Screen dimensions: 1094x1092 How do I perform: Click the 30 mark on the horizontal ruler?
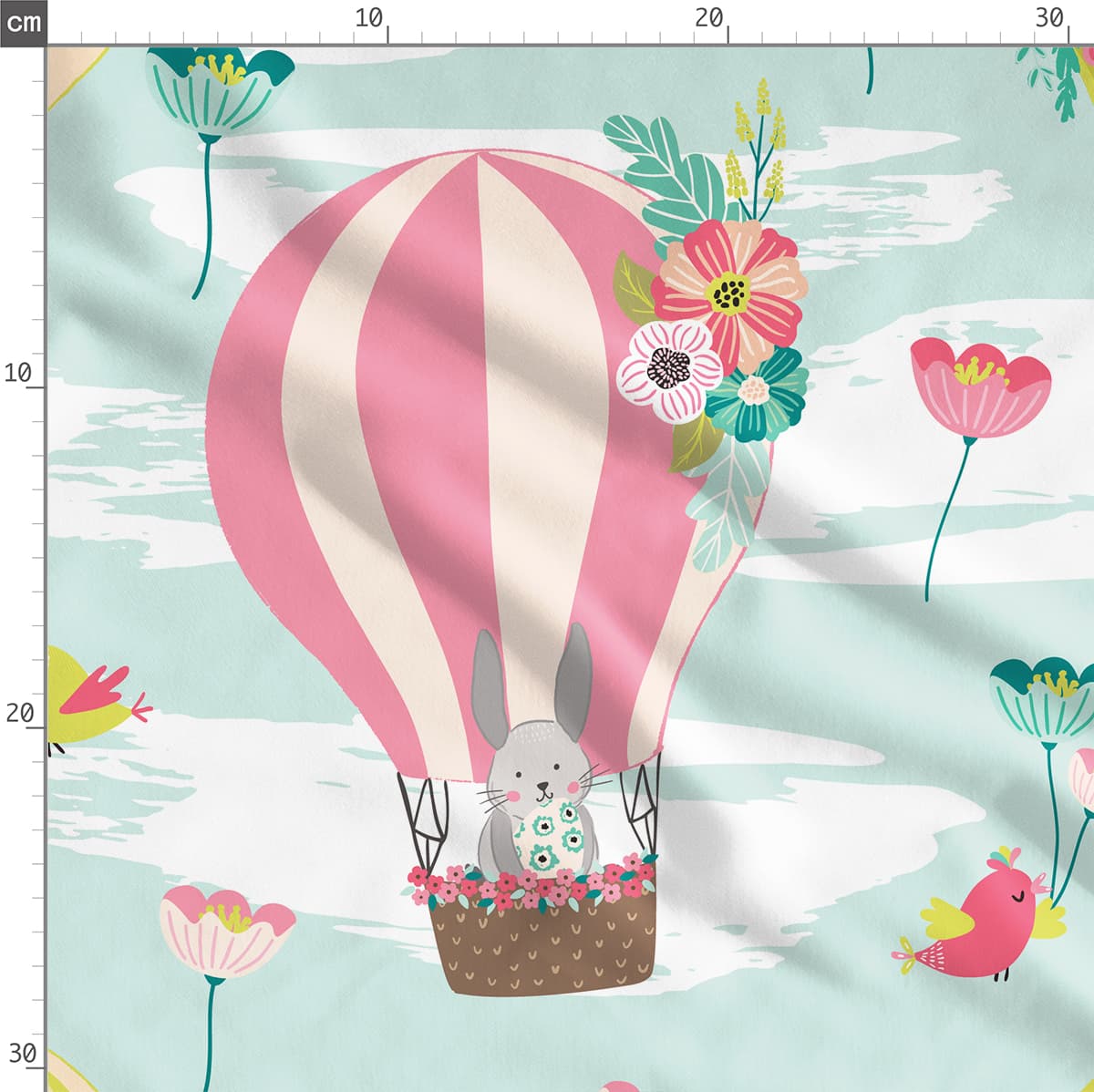(1049, 18)
